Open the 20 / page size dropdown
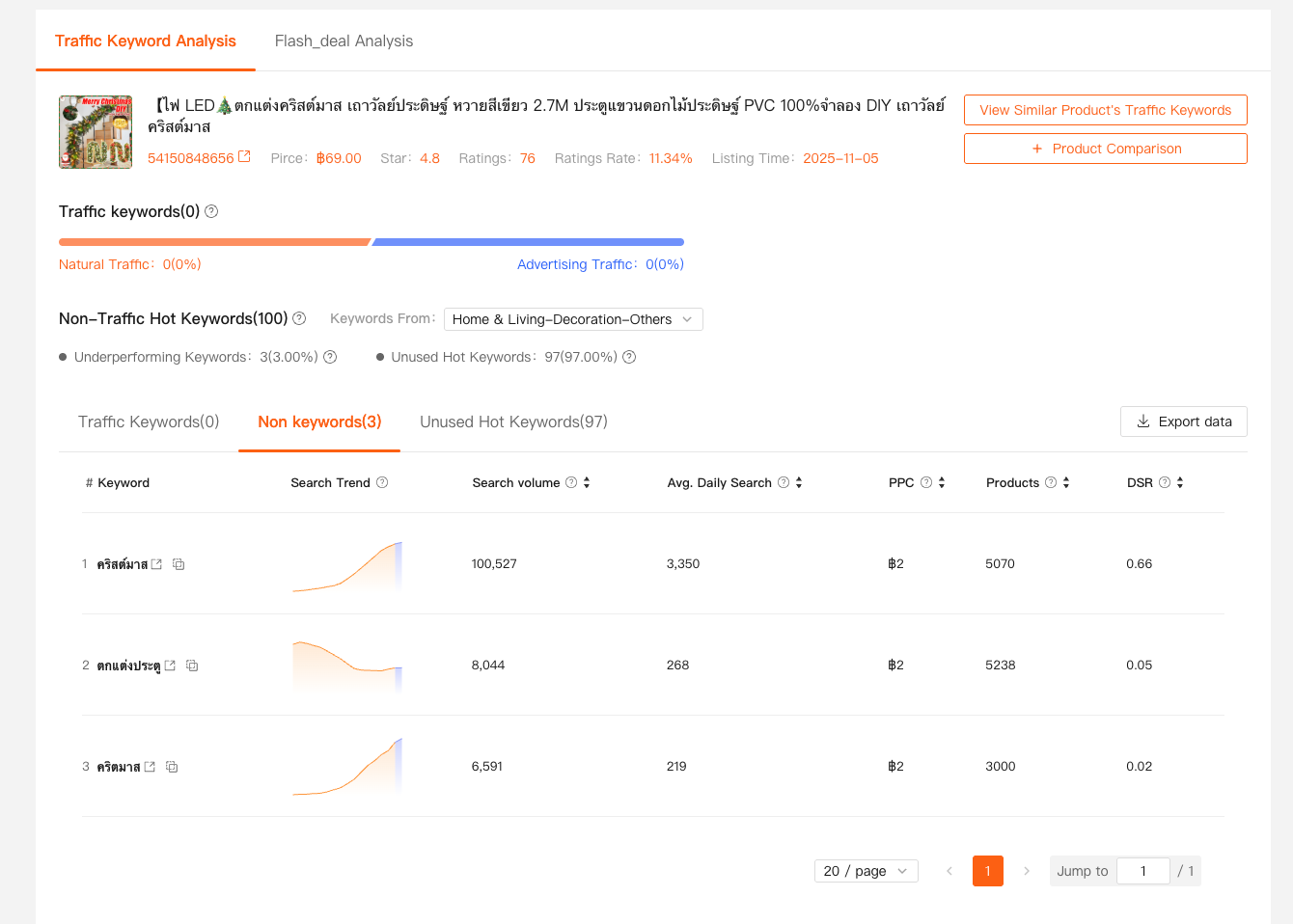Viewport: 1293px width, 924px height. [x=866, y=871]
